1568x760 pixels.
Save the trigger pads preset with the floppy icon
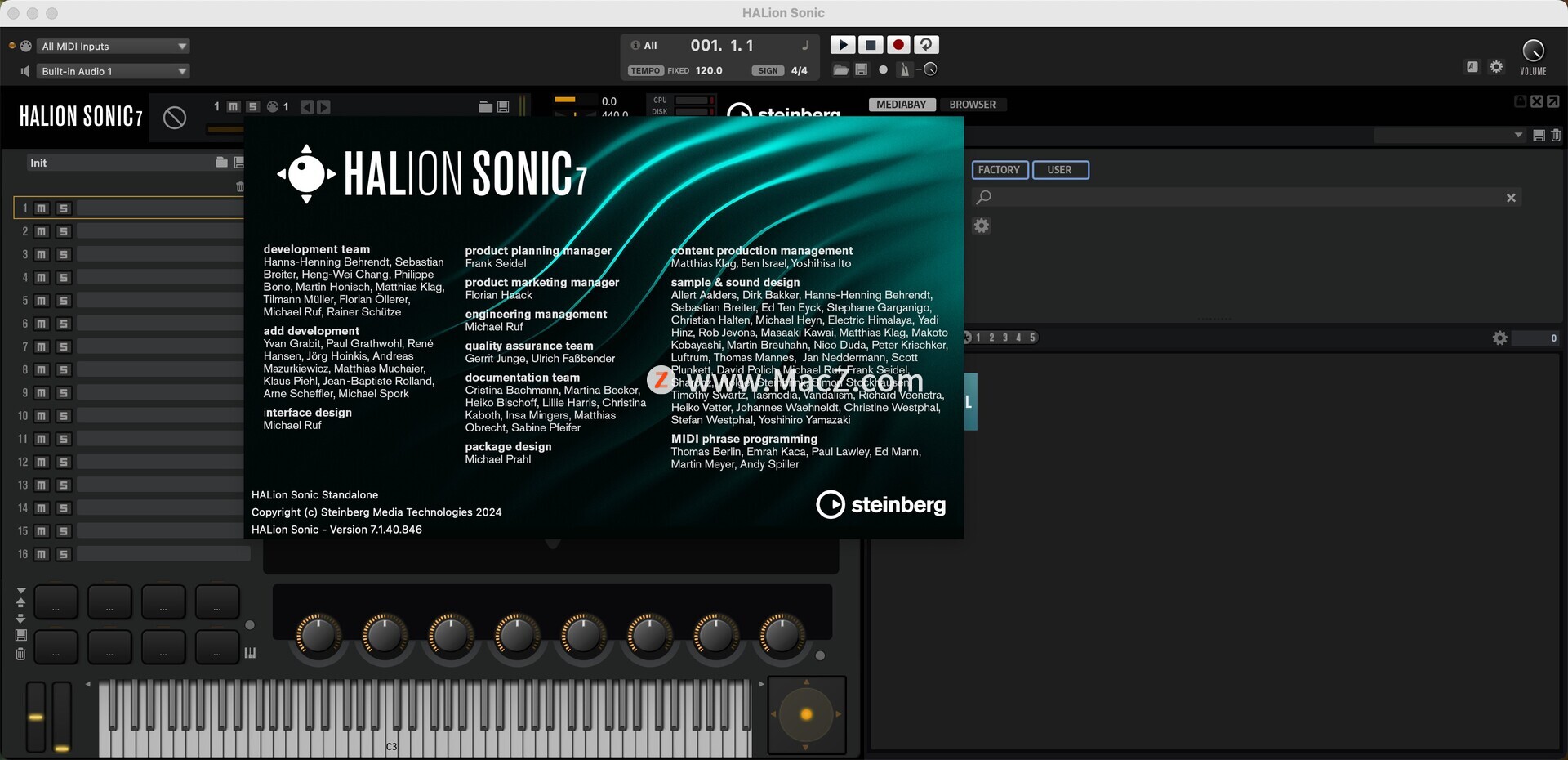21,635
